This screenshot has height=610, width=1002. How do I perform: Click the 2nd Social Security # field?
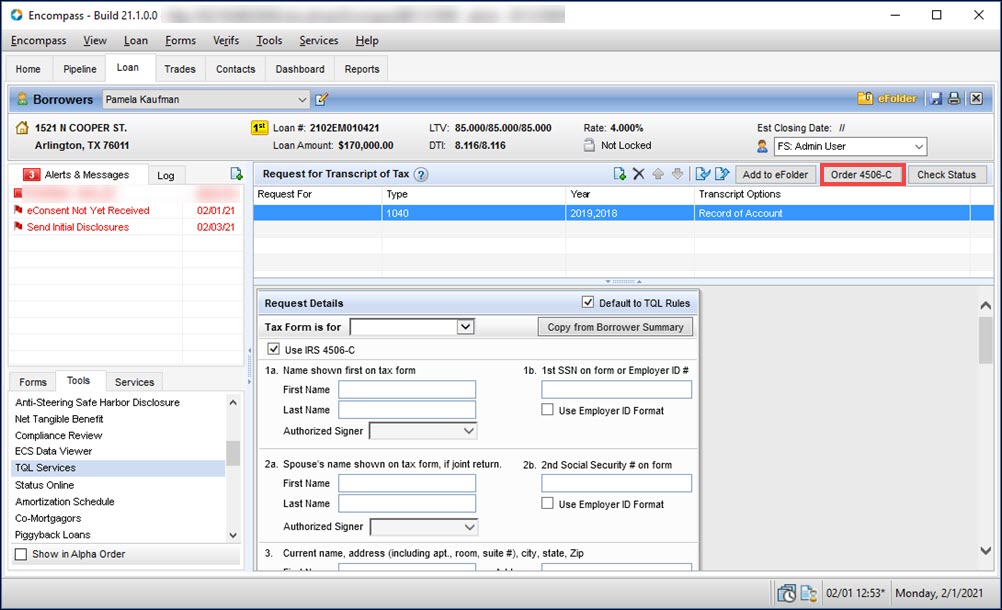[x=617, y=483]
